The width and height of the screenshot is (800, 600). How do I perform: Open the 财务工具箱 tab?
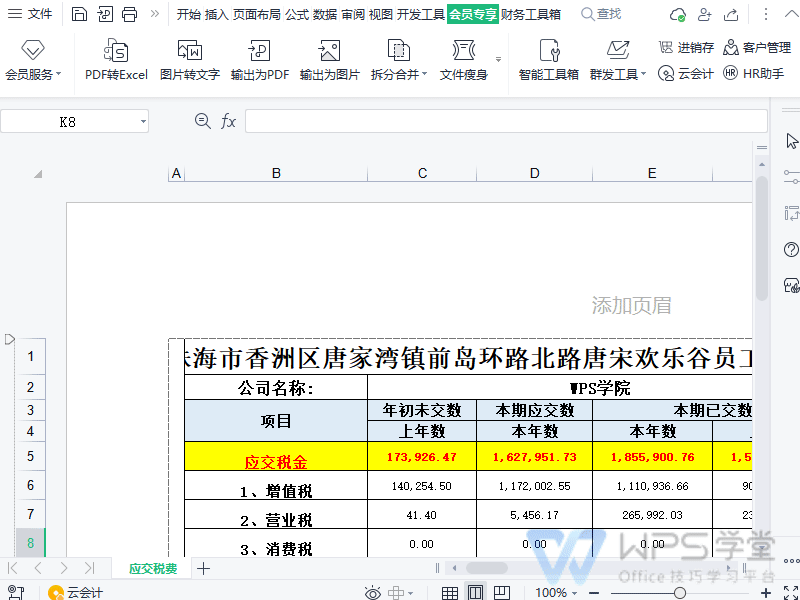tap(530, 14)
